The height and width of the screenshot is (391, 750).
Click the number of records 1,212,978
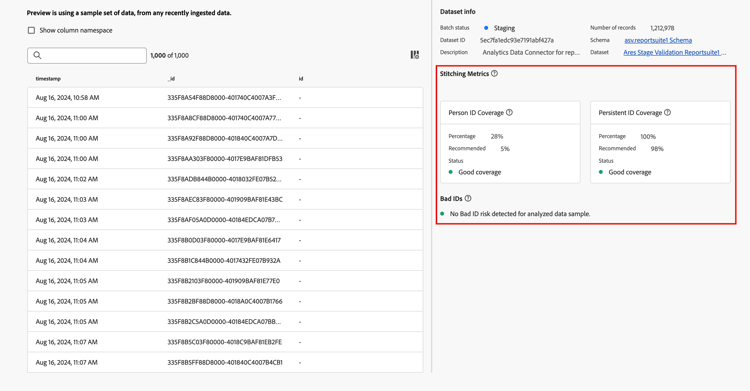point(662,28)
